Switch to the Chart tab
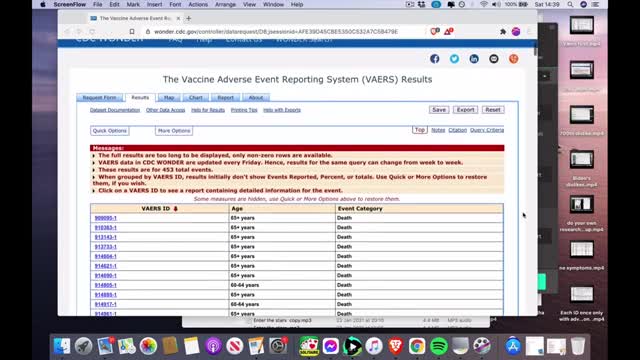 196,98
